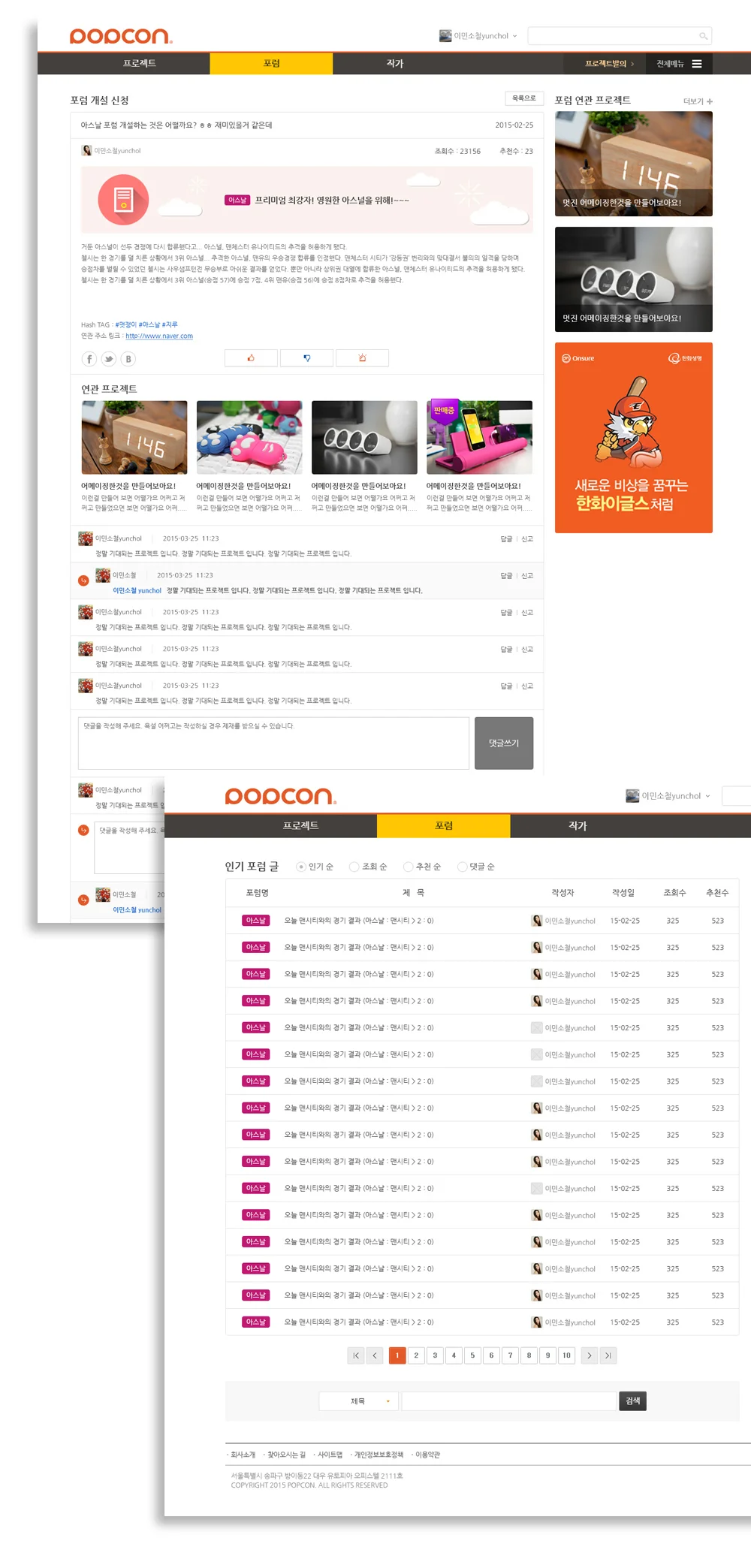
Task: Open the blue and pink paw toys thumbnail
Action: (x=249, y=437)
